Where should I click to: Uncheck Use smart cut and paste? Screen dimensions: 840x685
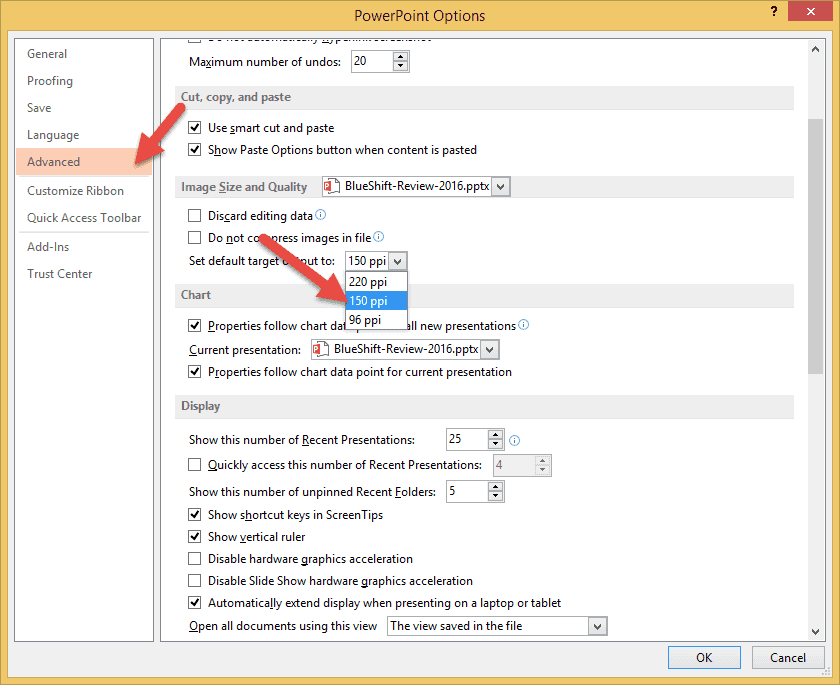pyautogui.click(x=195, y=128)
